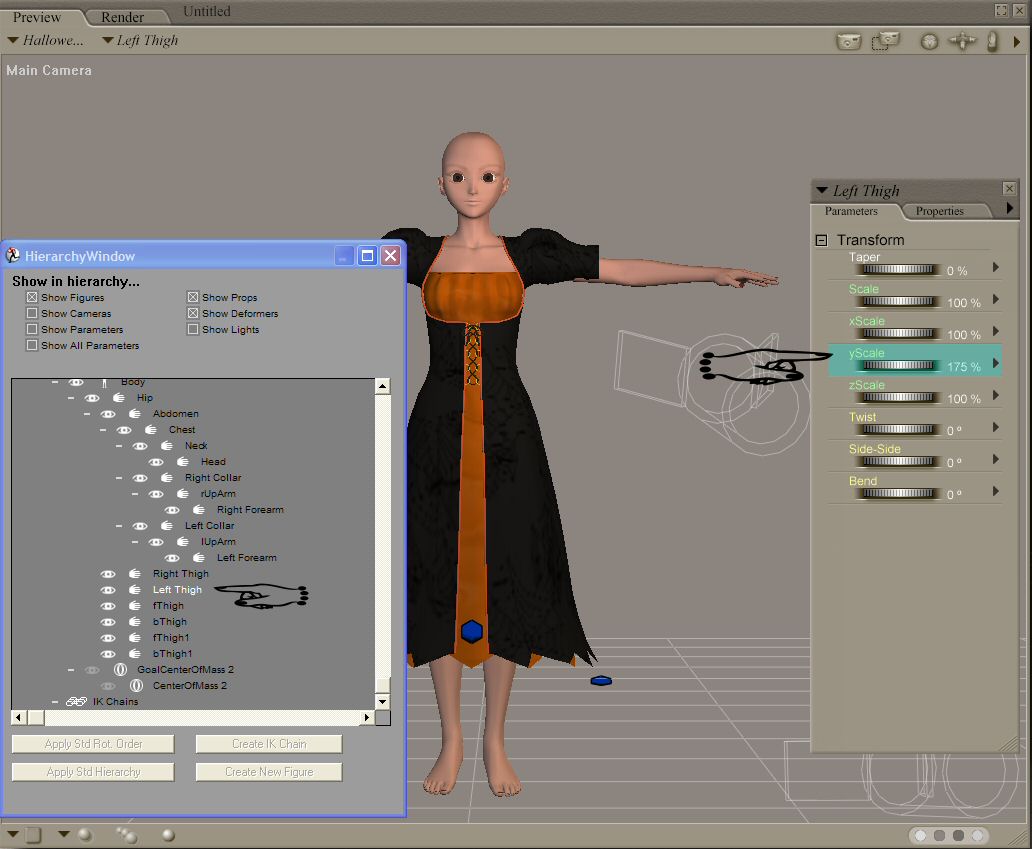1032x849 pixels.
Task: Enable the Show Cameras checkbox
Action: [32, 314]
